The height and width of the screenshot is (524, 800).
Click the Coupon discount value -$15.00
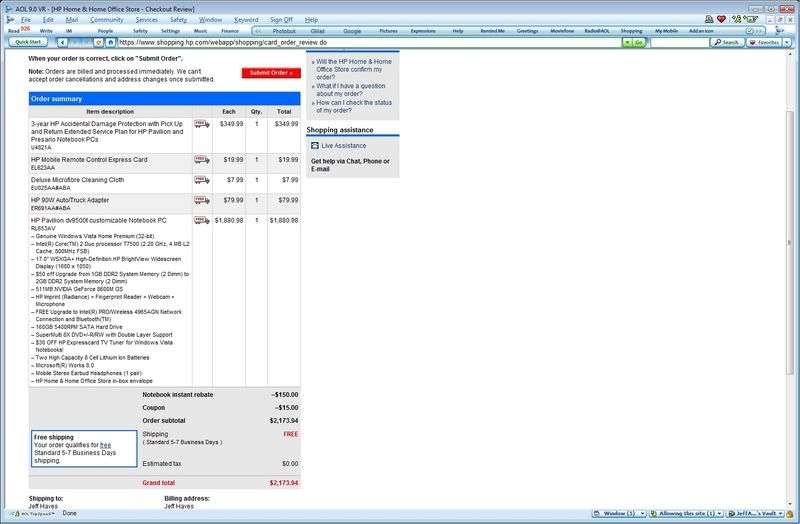pyautogui.click(x=287, y=408)
